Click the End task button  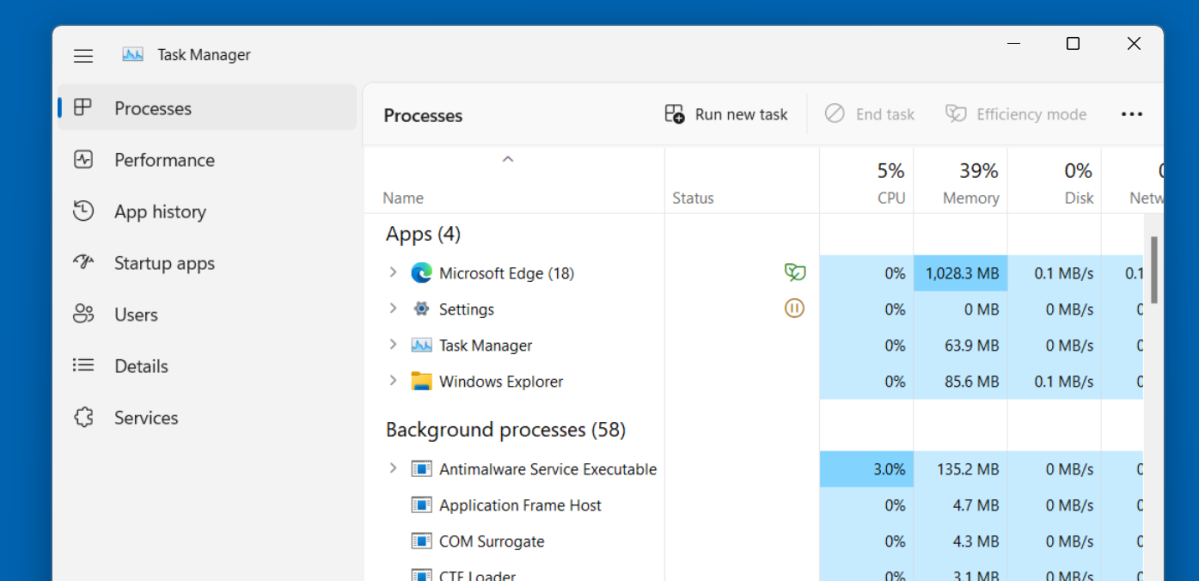(x=869, y=114)
